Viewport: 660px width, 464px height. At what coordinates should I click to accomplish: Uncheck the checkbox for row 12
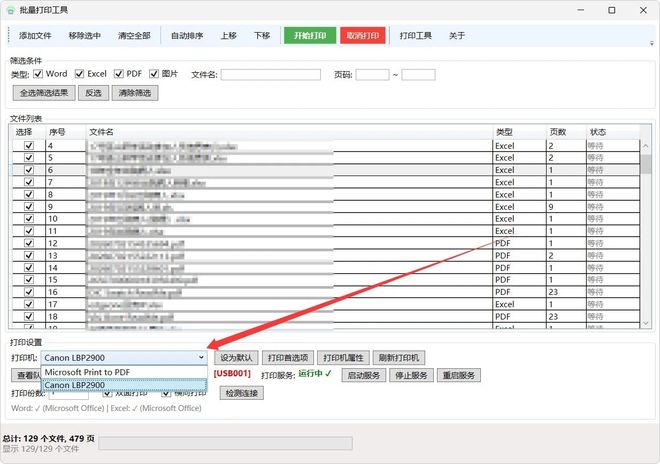[x=29, y=243]
